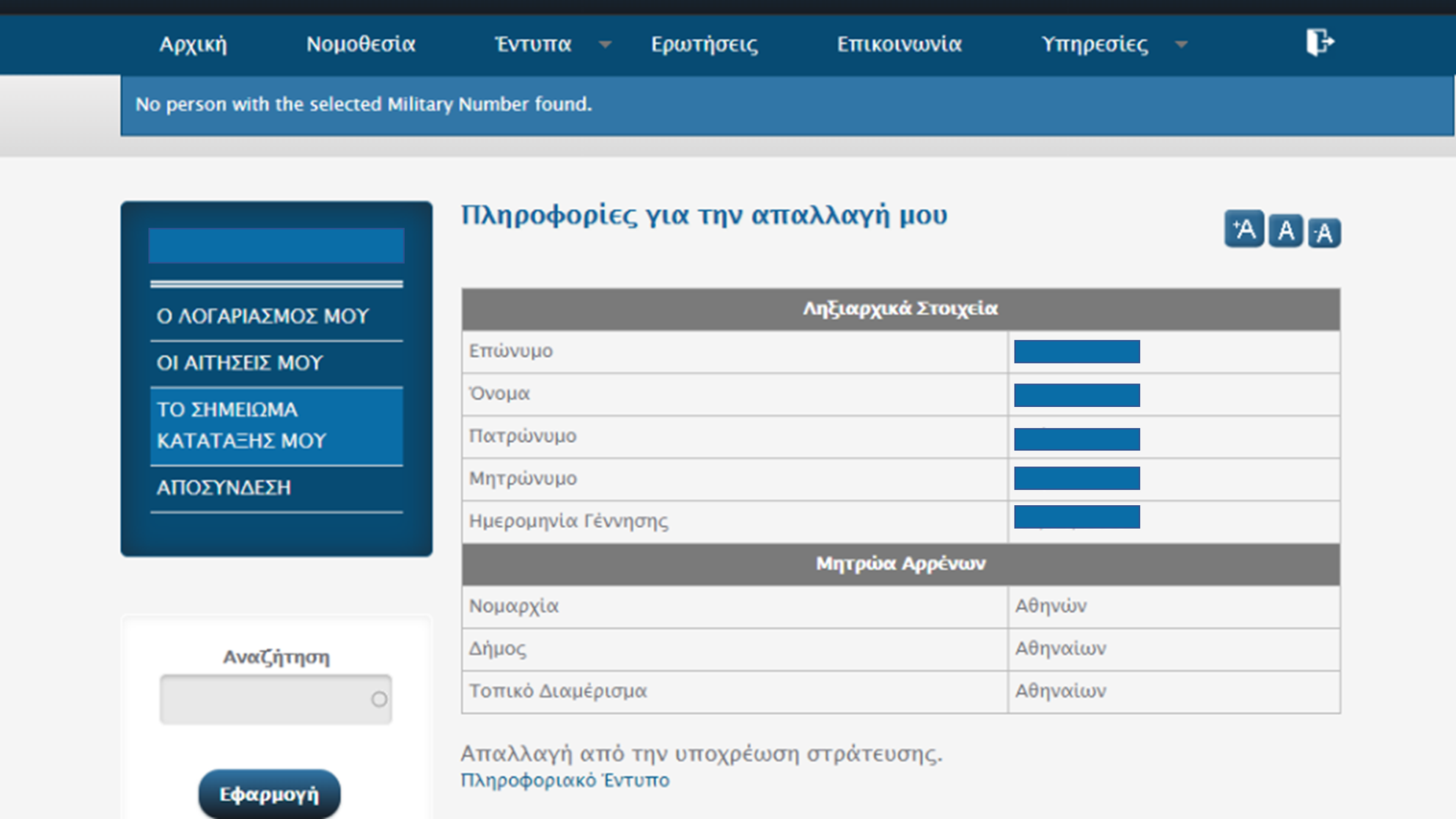Open the Νομοθεσία menu item

click(x=361, y=44)
